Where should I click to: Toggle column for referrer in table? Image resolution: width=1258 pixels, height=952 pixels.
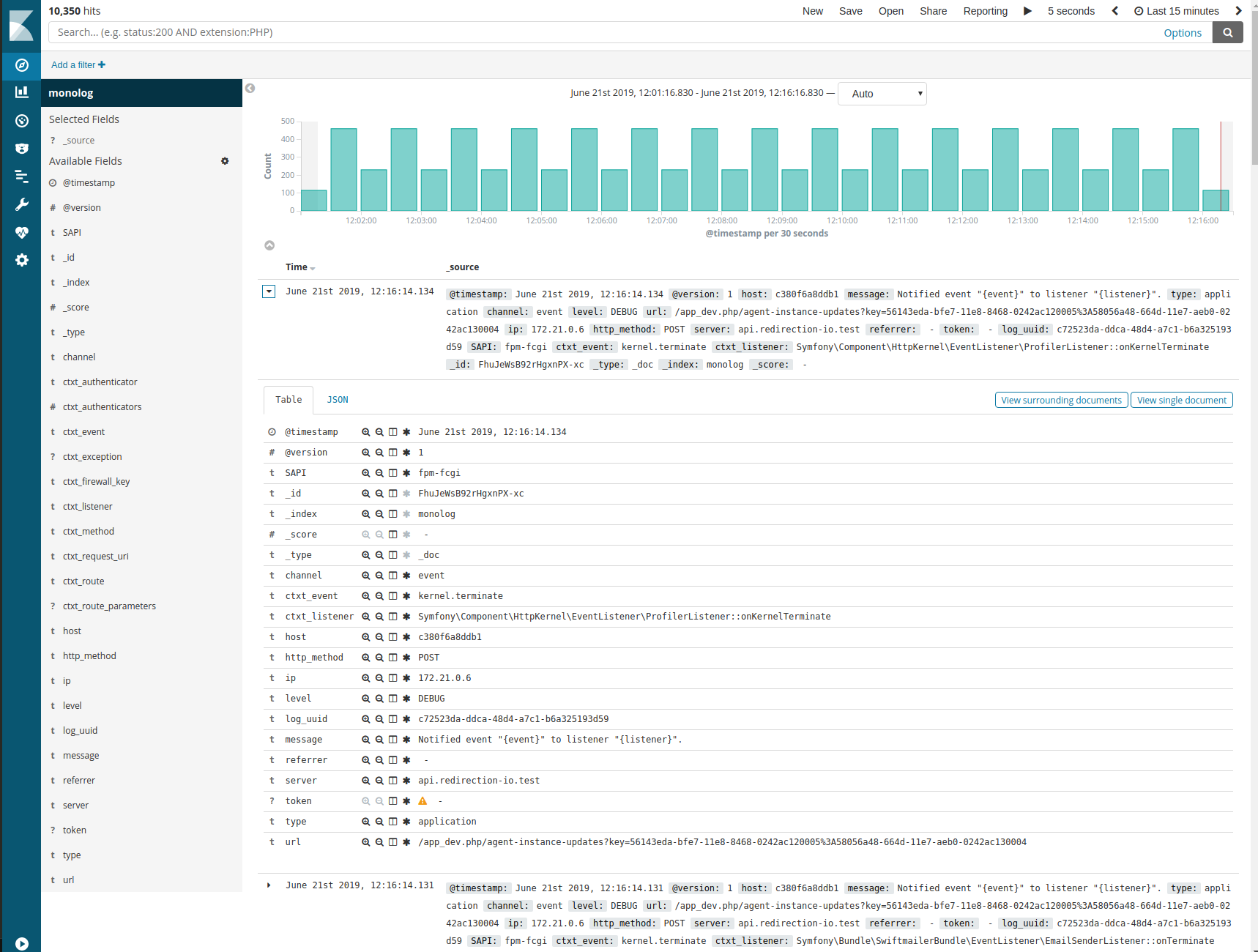tap(393, 760)
